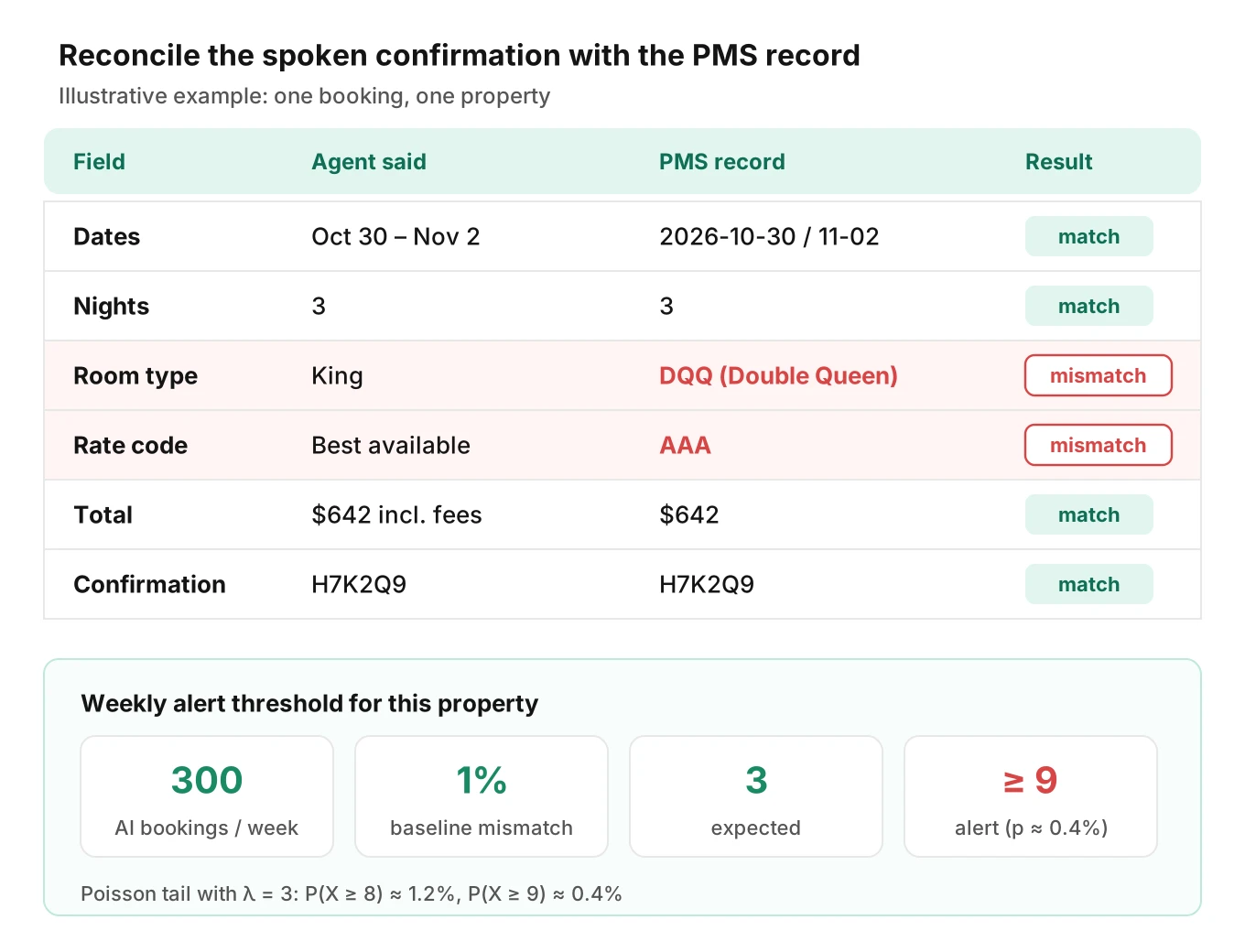Click the 'Result' column header
This screenshot has height=952, width=1245.
pyautogui.click(x=1059, y=162)
